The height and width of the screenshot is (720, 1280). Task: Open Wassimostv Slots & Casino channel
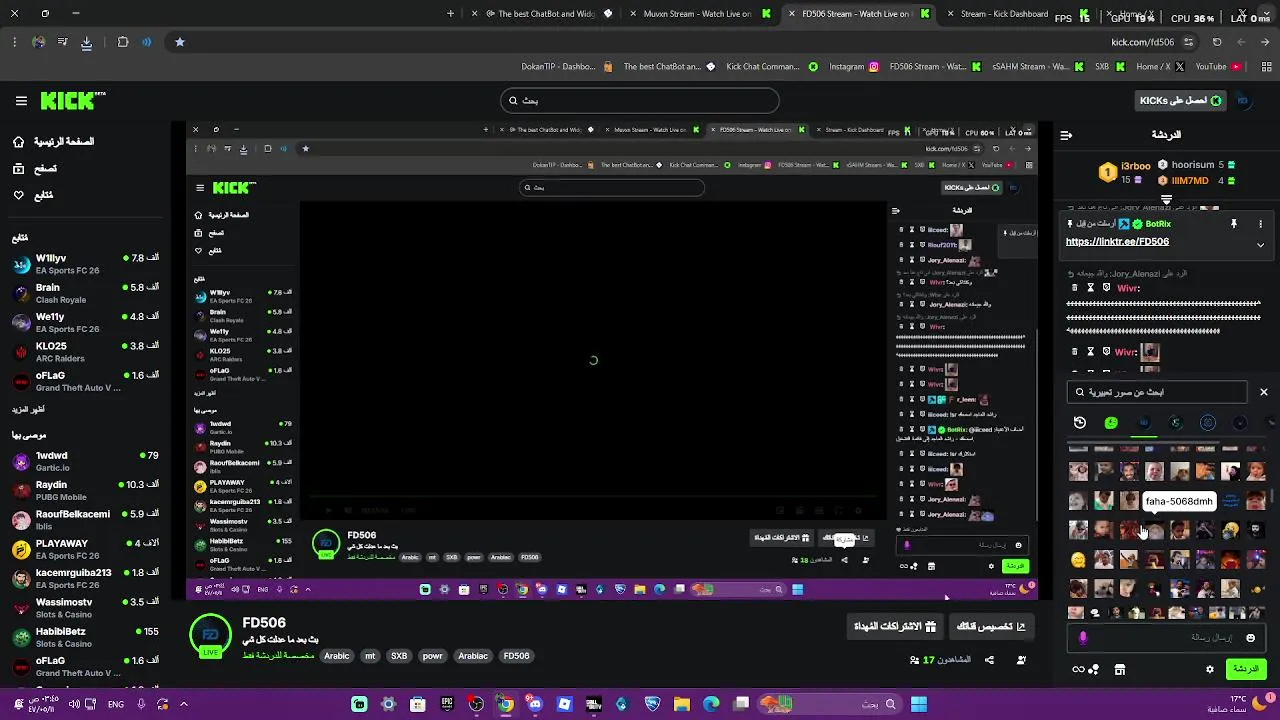(85, 608)
